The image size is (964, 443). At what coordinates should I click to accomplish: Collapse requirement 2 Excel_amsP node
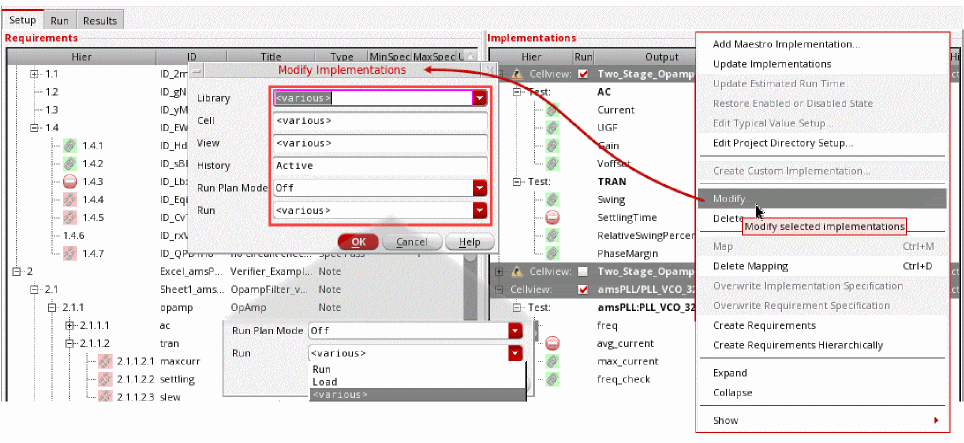click(17, 271)
